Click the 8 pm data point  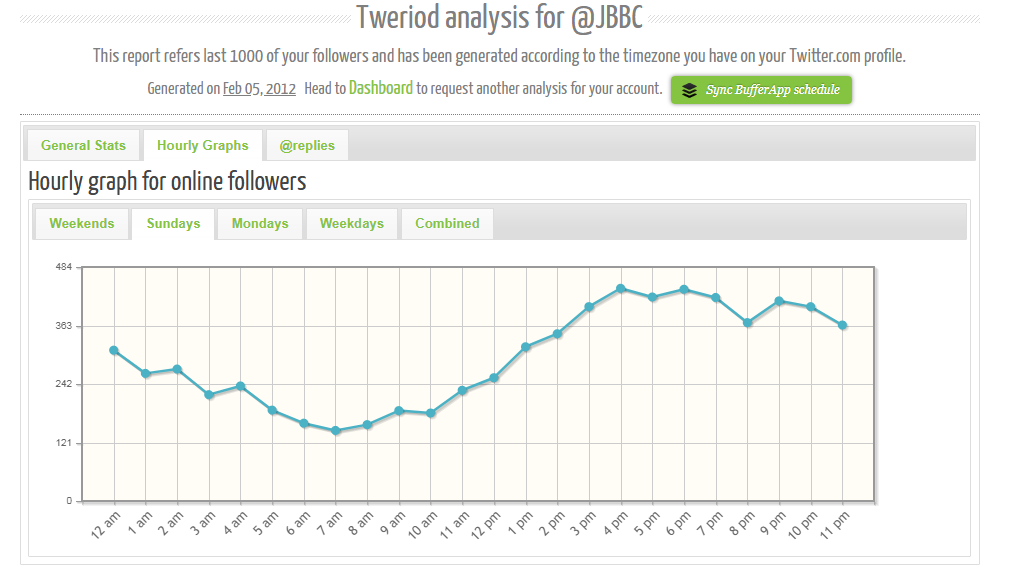(747, 323)
